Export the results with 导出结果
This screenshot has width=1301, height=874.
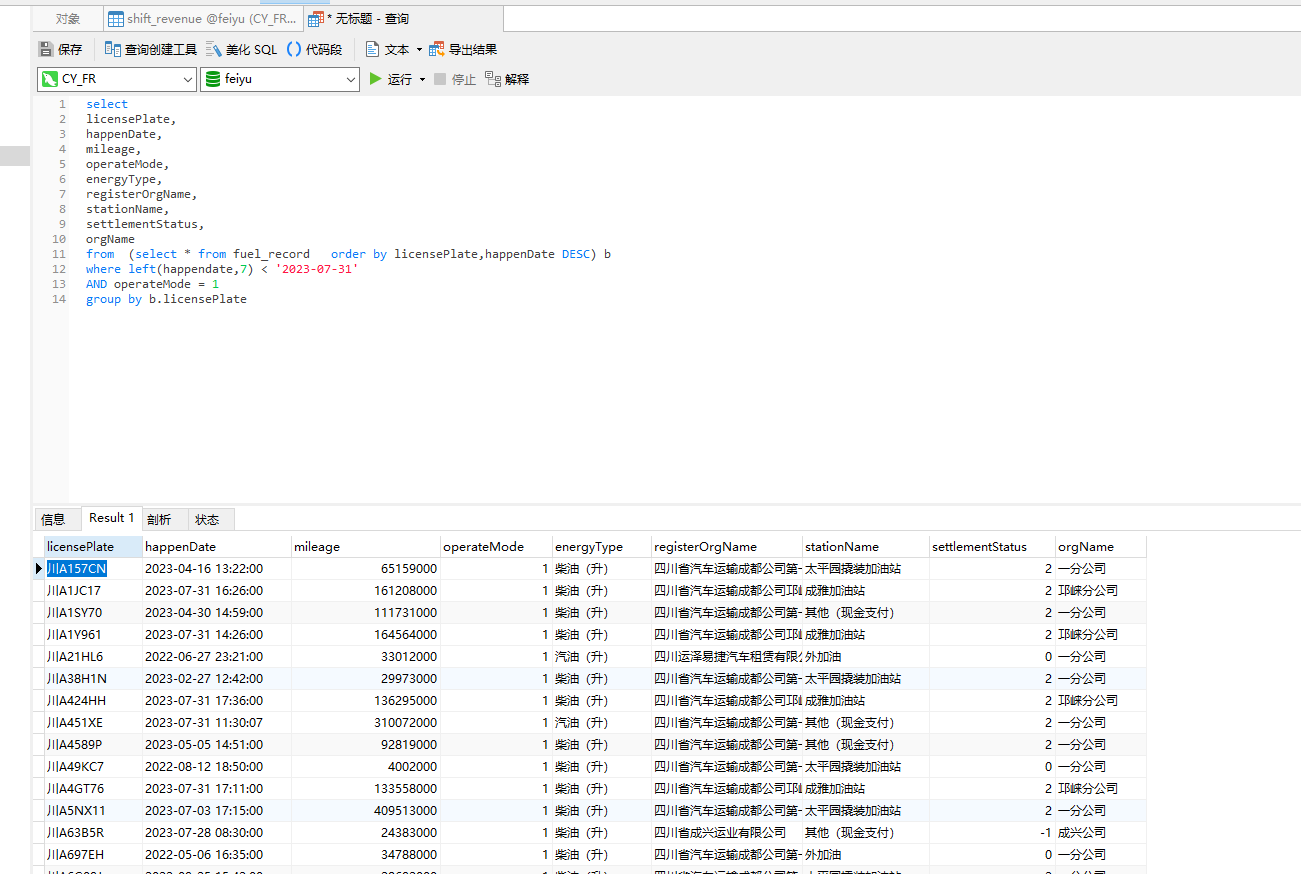pos(463,49)
